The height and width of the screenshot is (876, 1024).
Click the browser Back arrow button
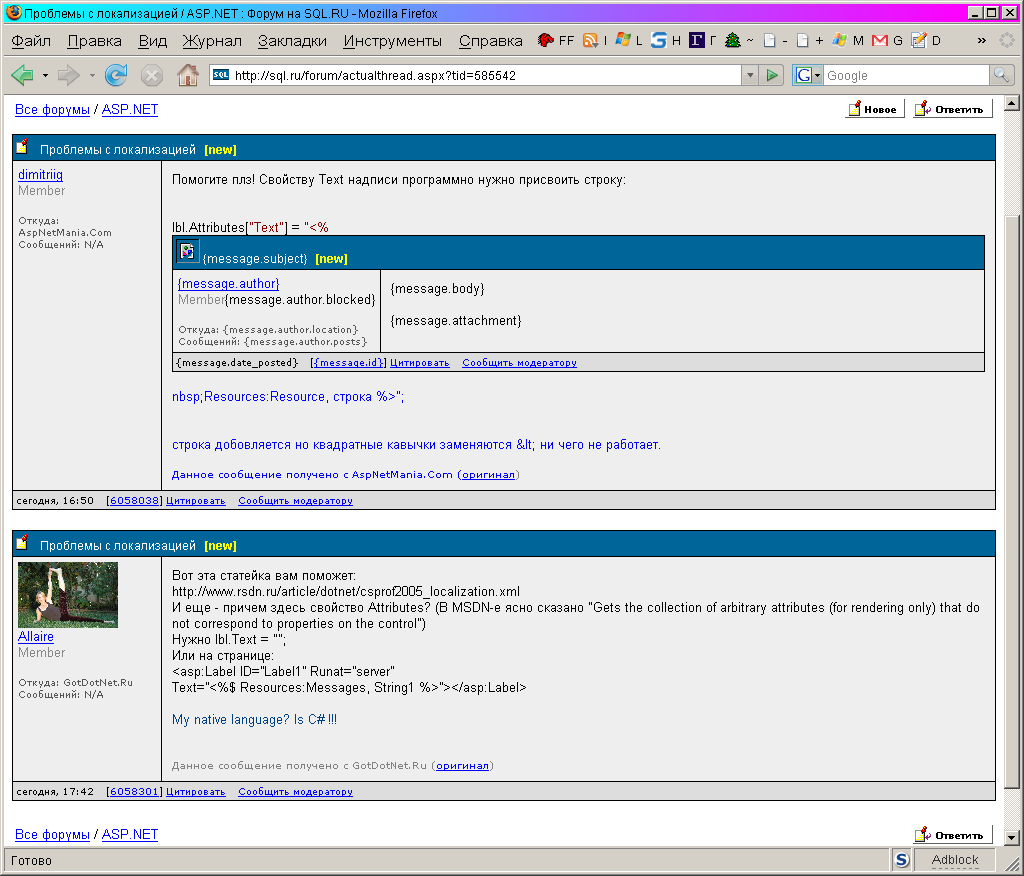point(22,75)
